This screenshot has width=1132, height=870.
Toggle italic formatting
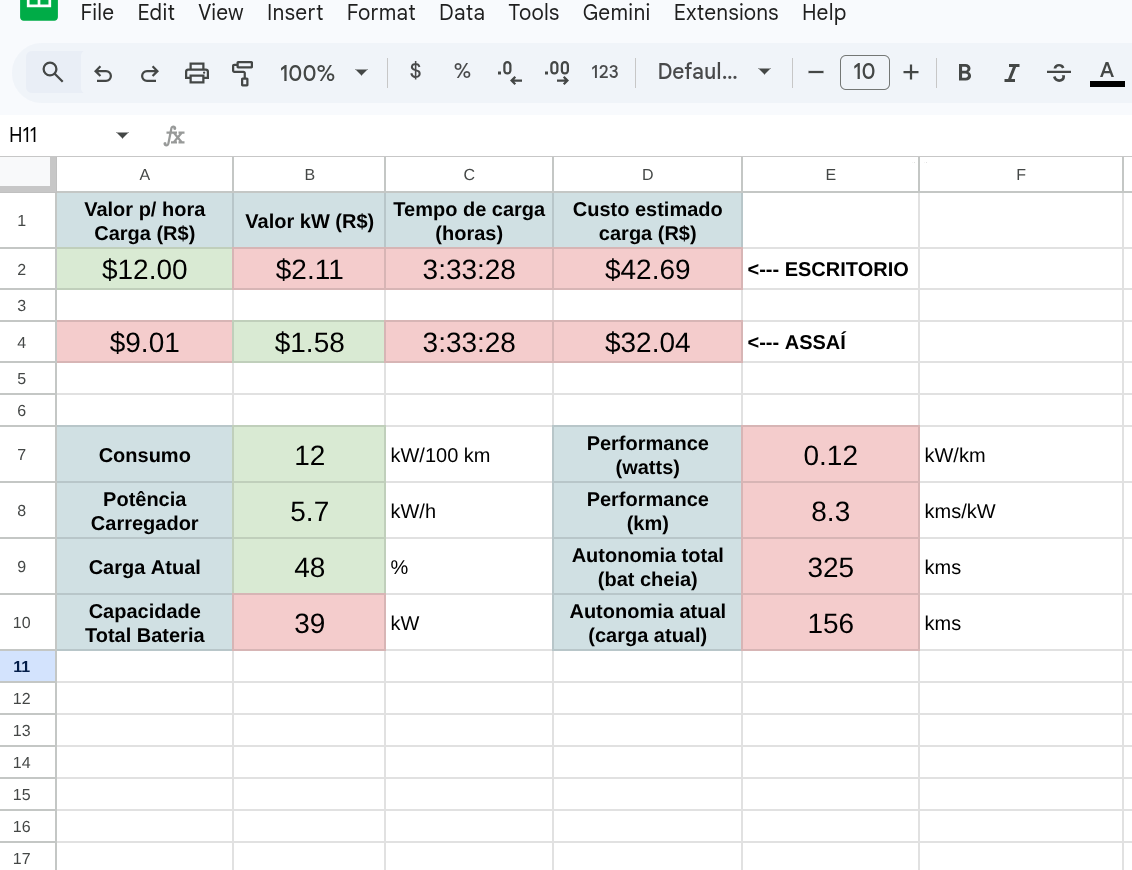1012,72
